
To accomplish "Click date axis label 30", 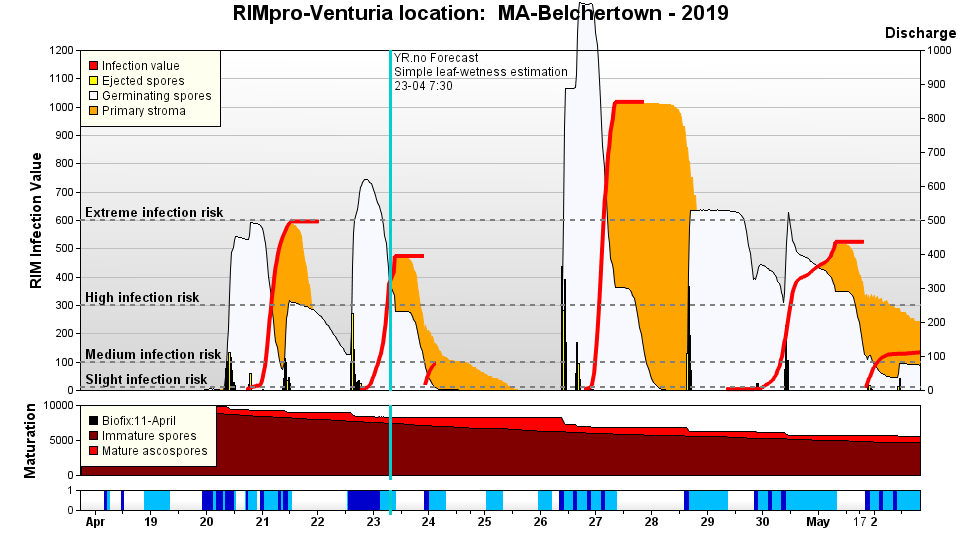I will 762,522.
